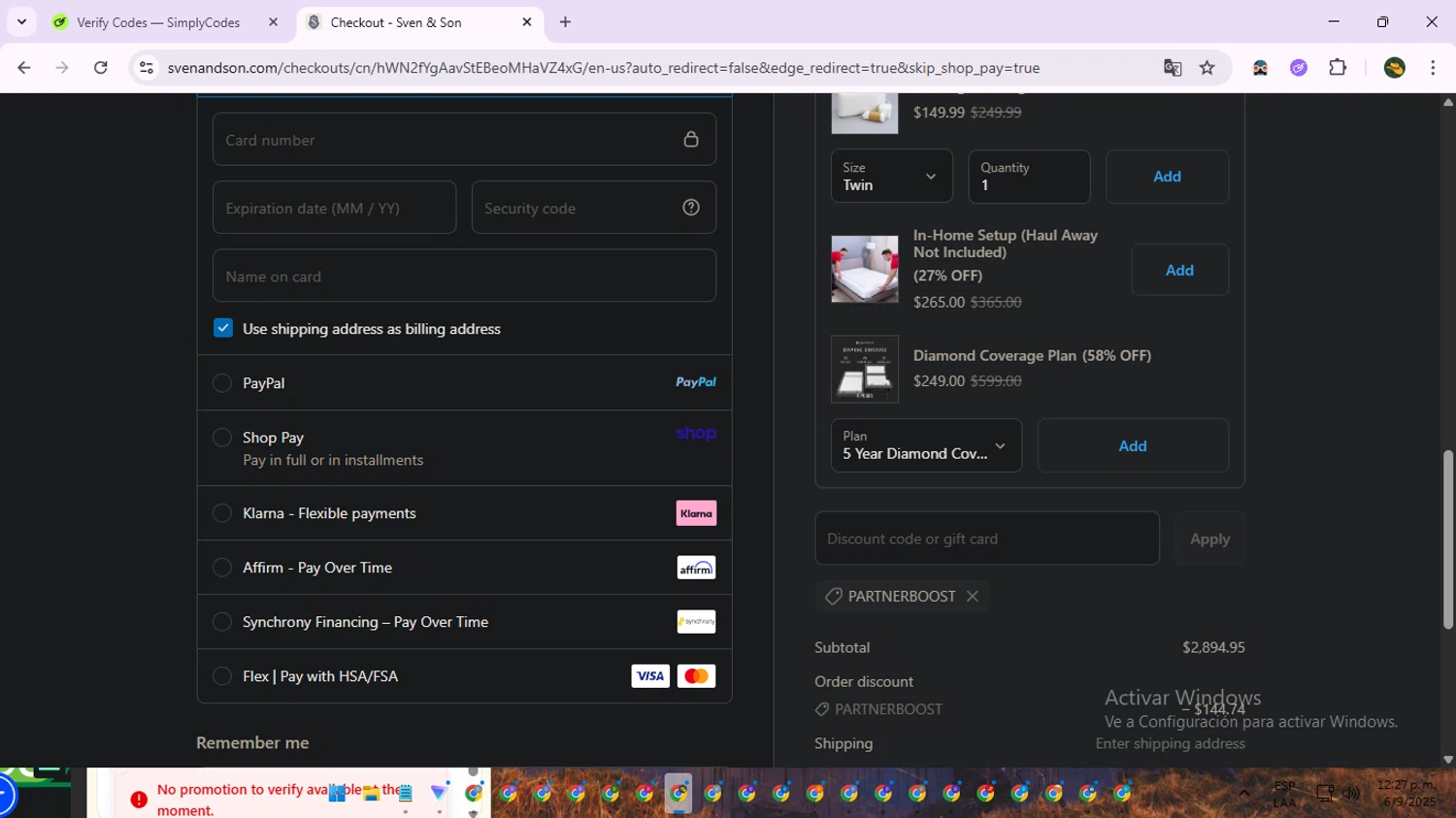
Task: Click the red error alert icon
Action: pyautogui.click(x=139, y=800)
